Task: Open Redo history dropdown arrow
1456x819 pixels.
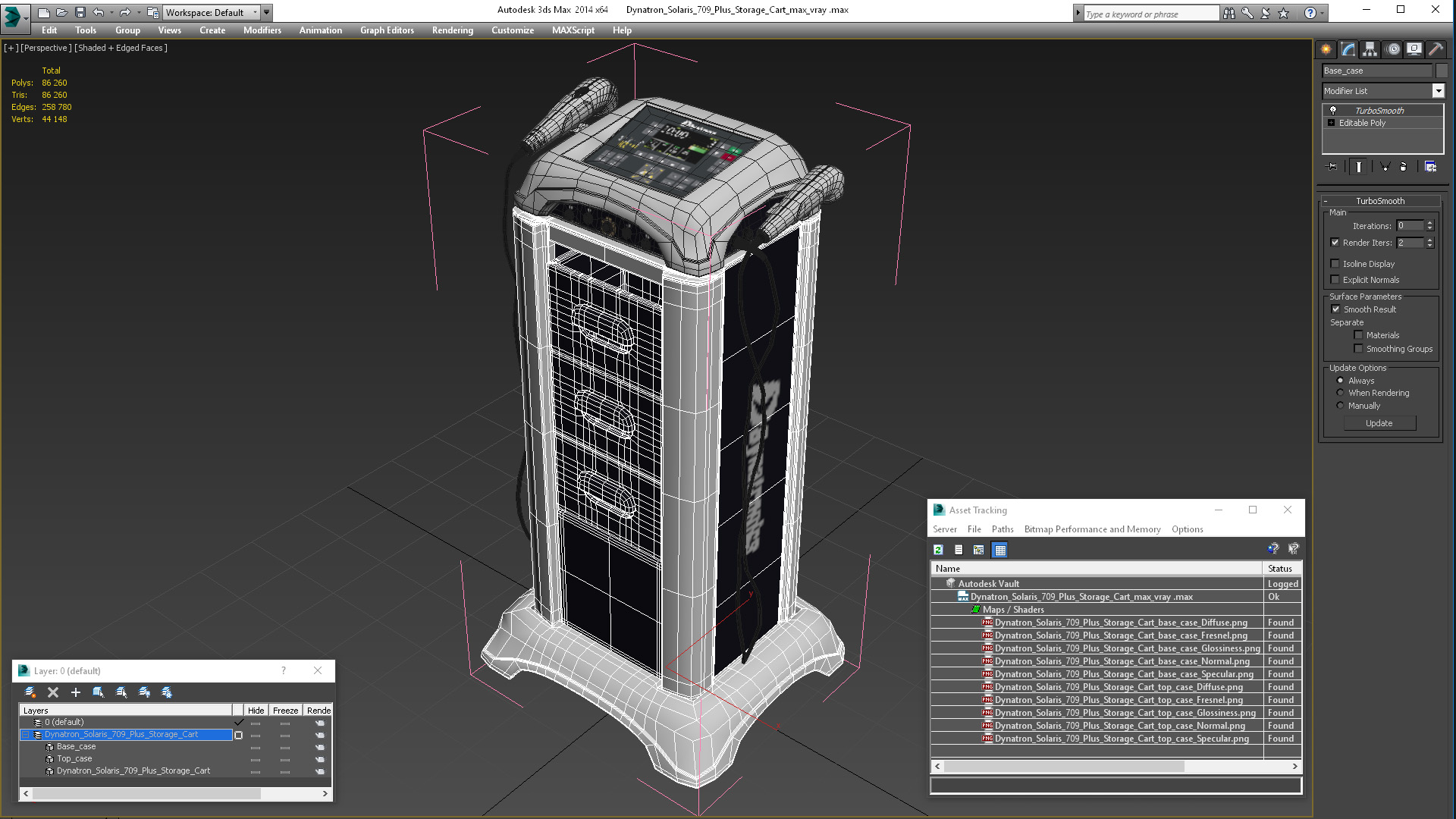Action: coord(138,13)
